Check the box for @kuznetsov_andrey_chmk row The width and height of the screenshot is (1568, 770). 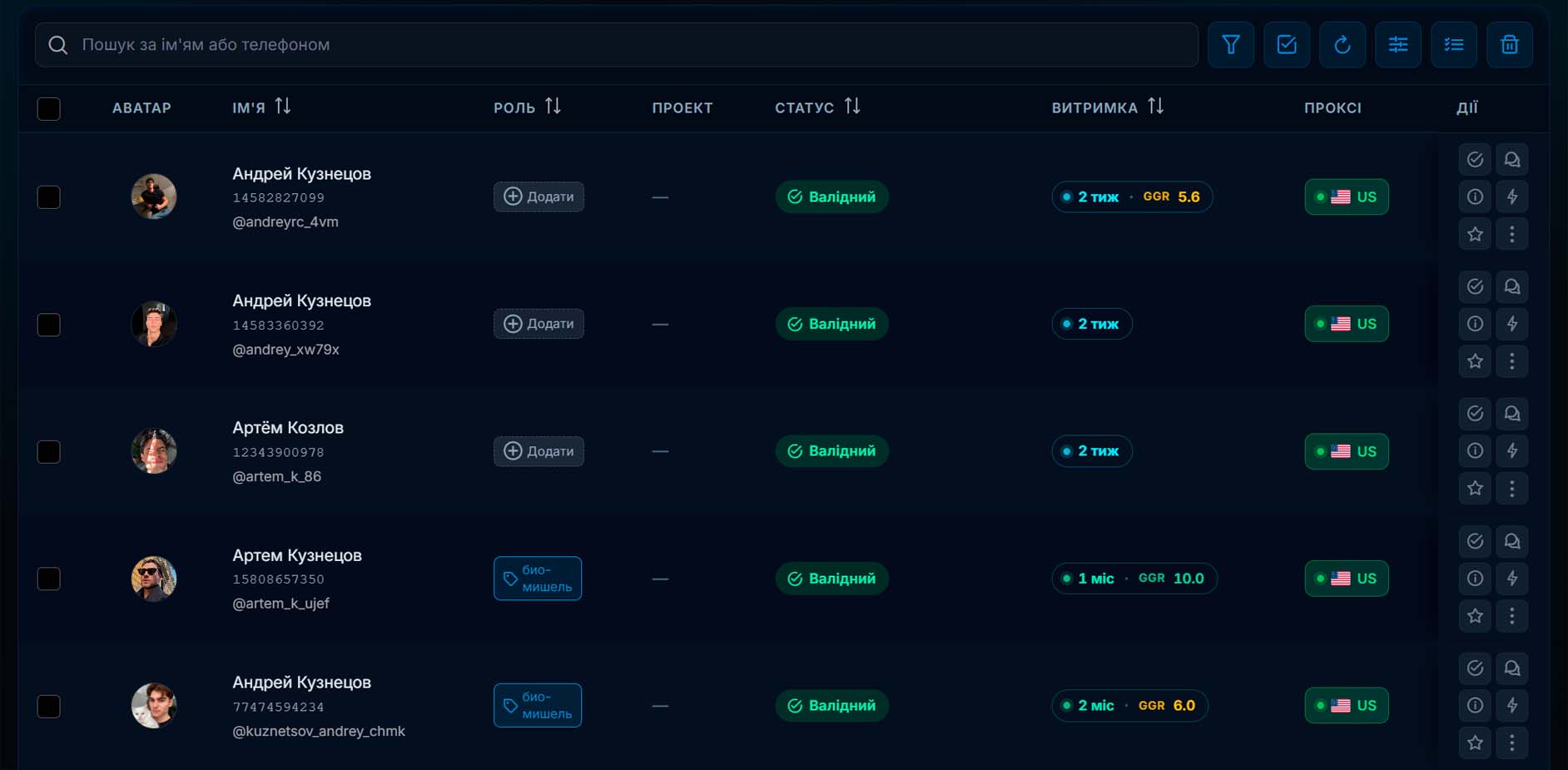49,707
